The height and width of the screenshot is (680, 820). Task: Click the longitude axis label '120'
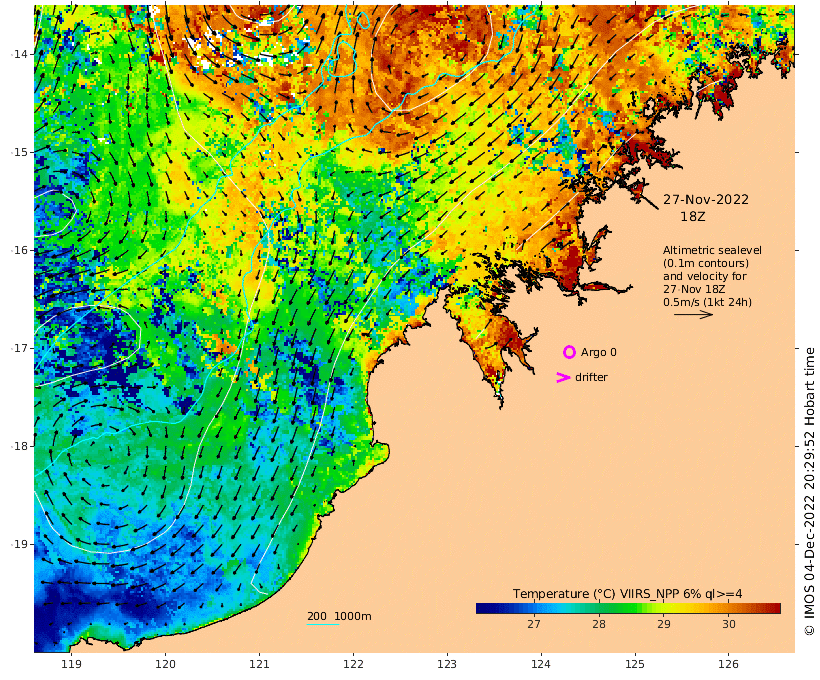pyautogui.click(x=165, y=664)
